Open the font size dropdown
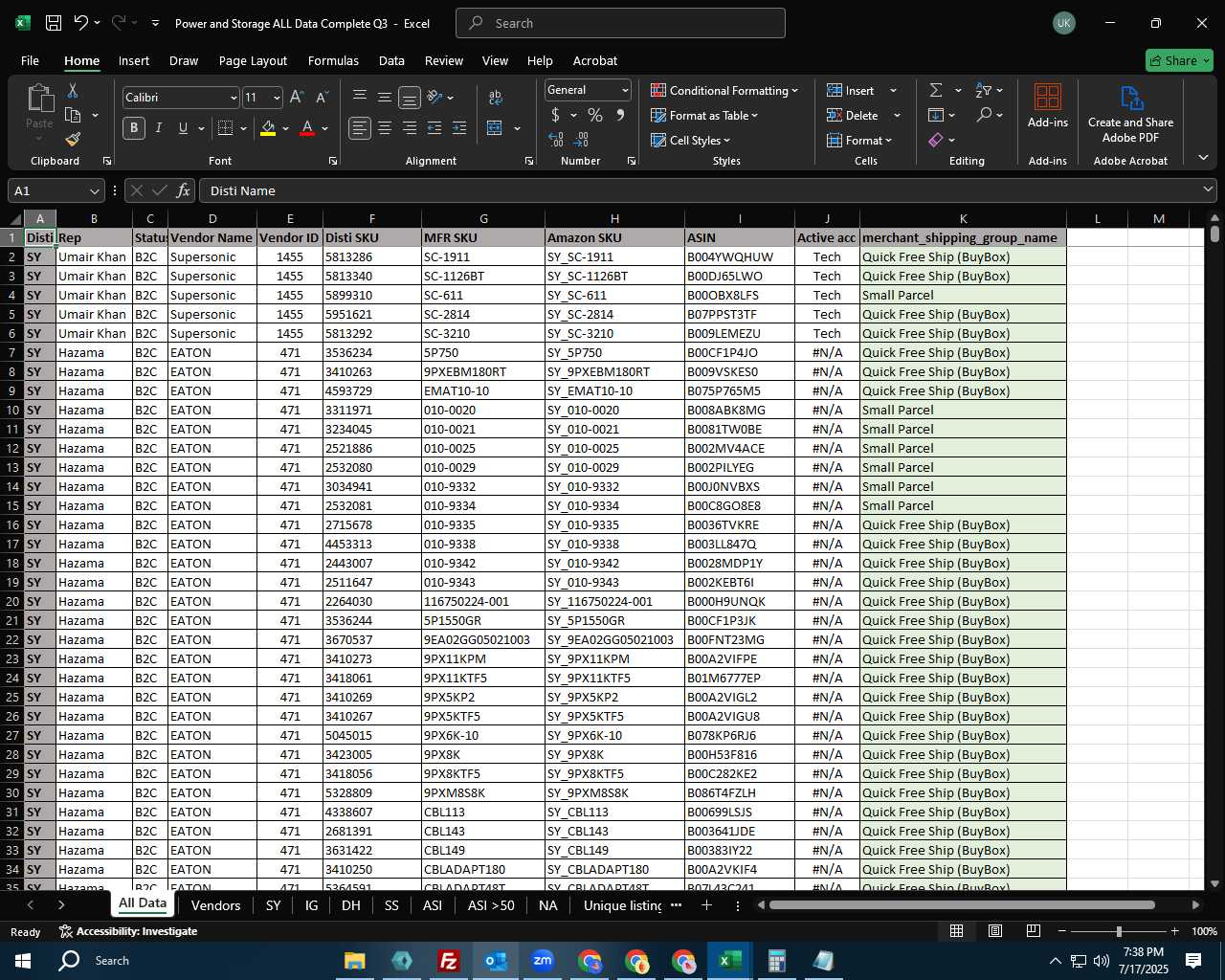This screenshot has height=980, width=1225. point(277,98)
